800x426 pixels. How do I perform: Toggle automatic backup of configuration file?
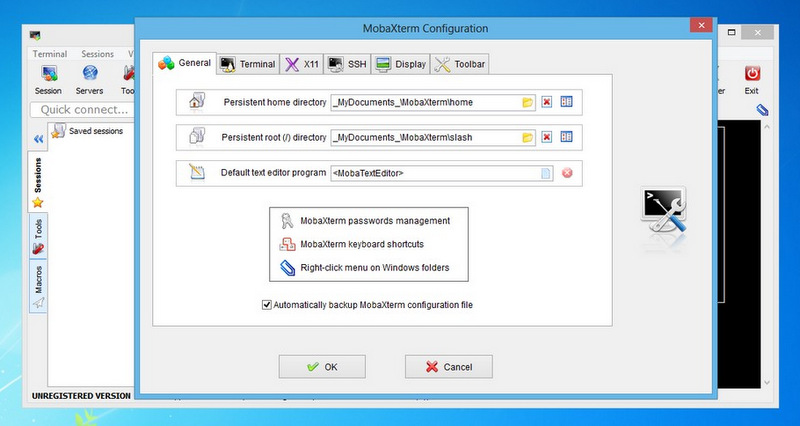pyautogui.click(x=266, y=305)
